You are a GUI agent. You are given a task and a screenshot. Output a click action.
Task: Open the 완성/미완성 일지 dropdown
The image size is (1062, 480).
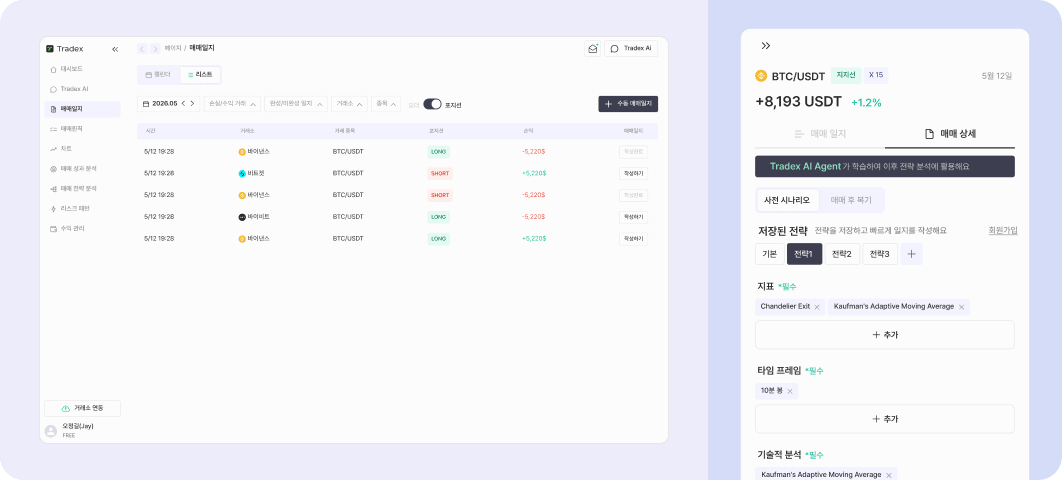click(295, 104)
